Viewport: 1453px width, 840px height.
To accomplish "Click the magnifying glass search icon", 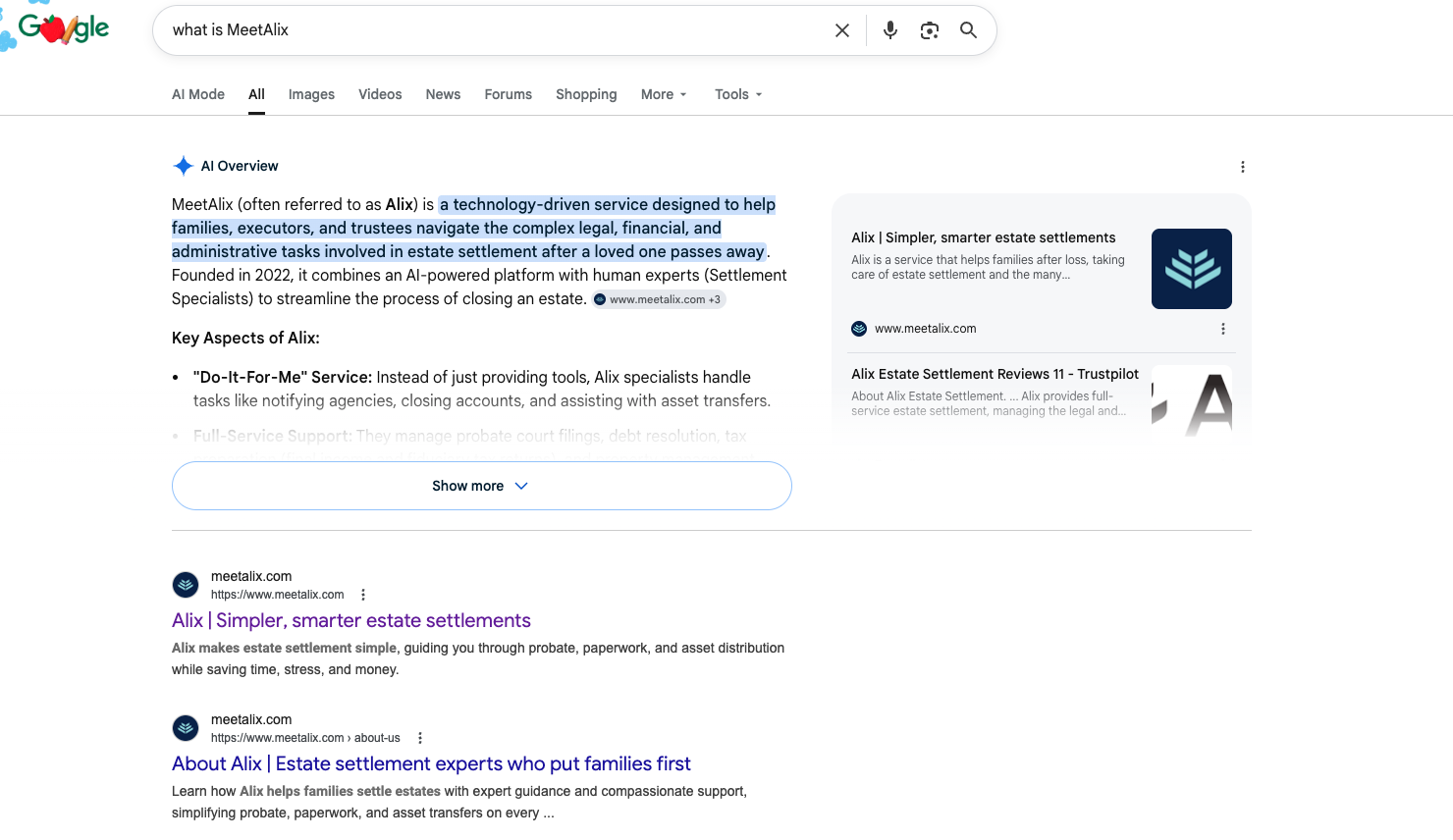I will point(968,30).
